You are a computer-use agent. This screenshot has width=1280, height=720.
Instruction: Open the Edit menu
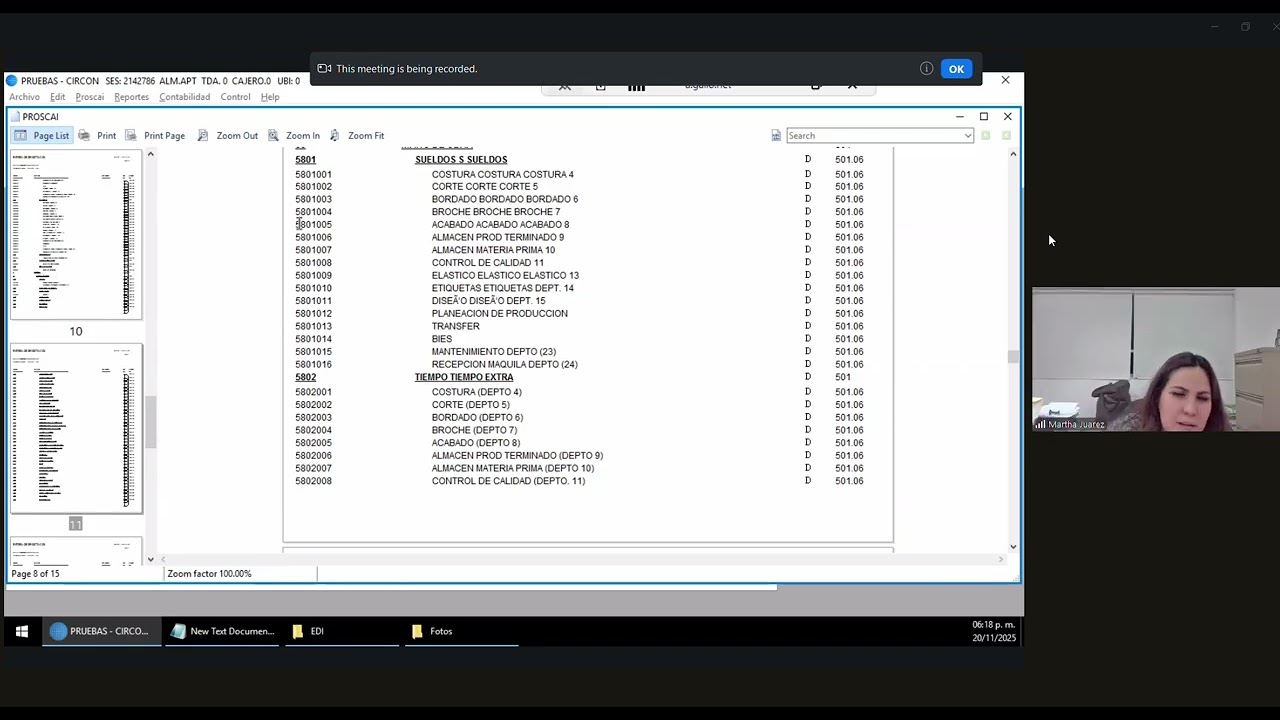pos(58,97)
